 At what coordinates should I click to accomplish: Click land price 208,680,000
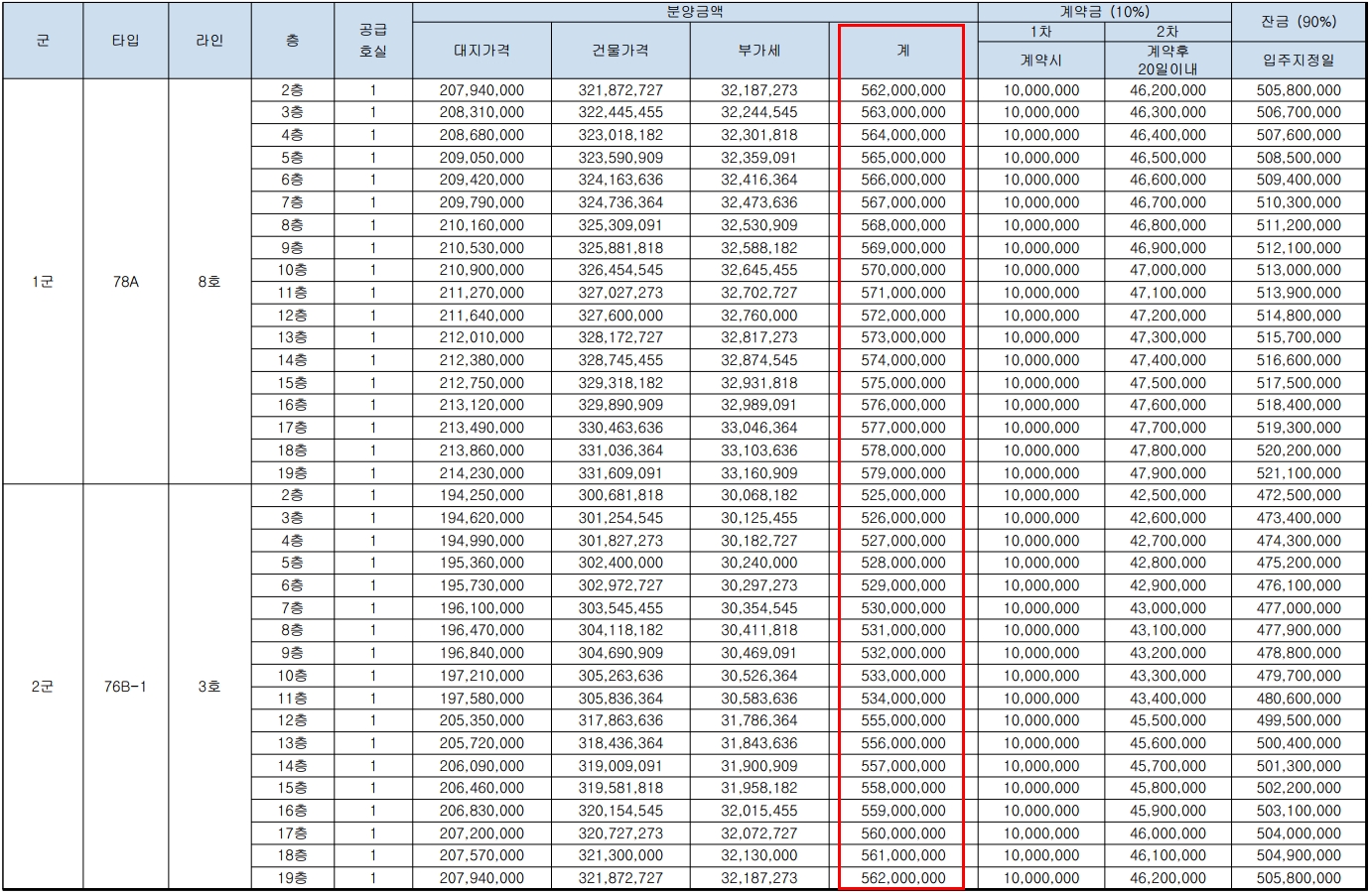point(481,135)
